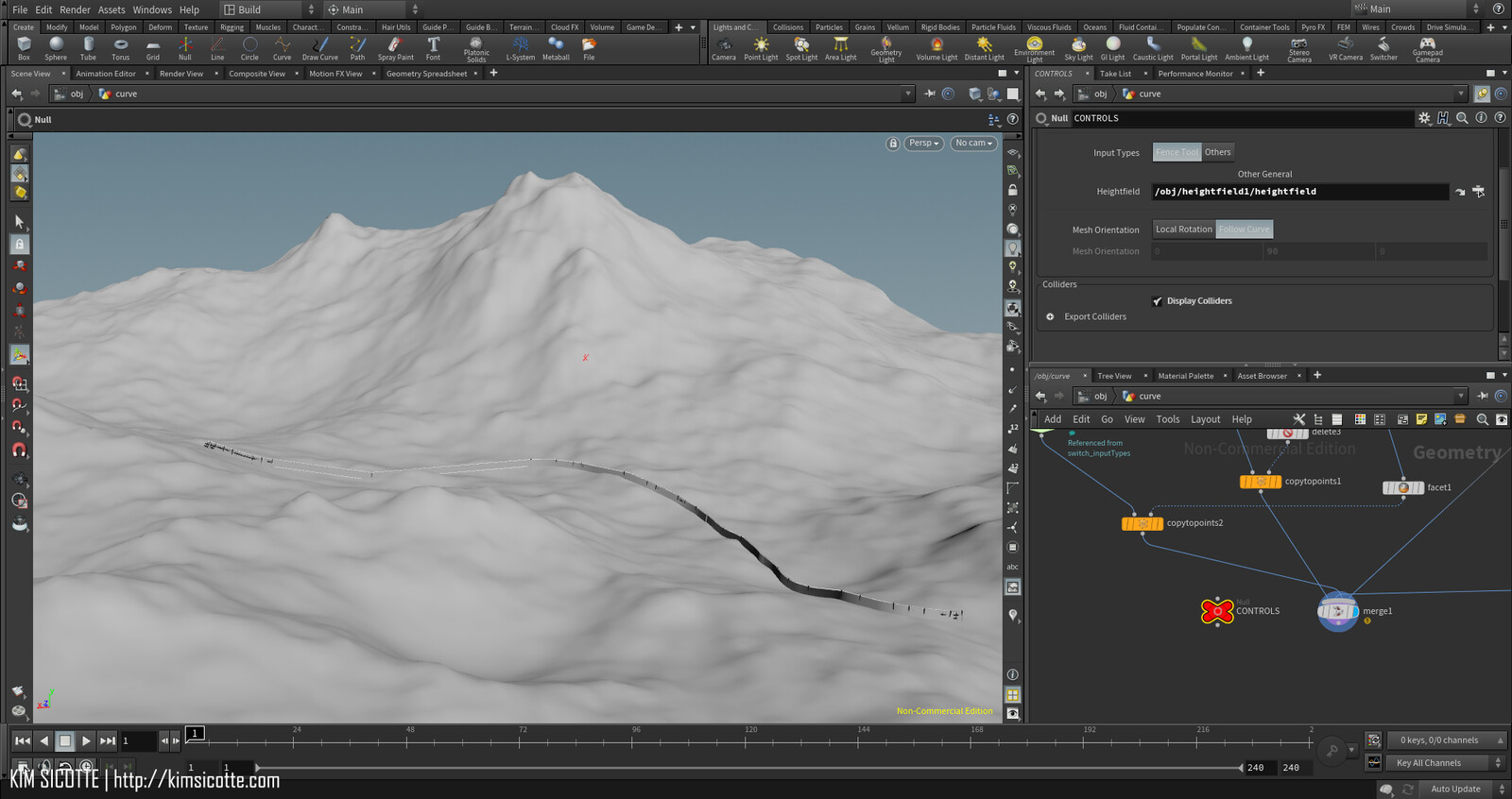Select the Circle shelf tool
The width and height of the screenshot is (1512, 799).
249,49
